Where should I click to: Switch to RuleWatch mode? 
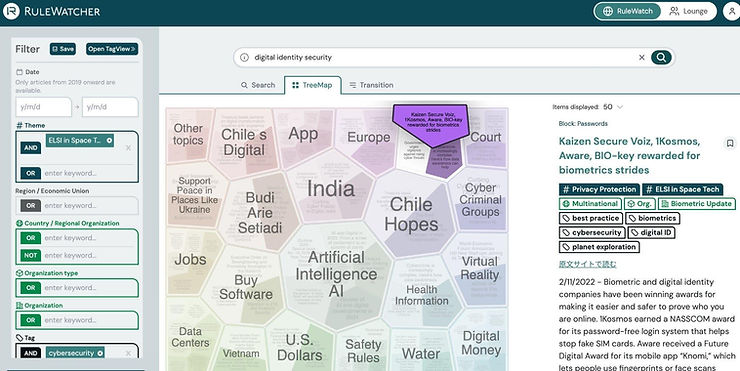pyautogui.click(x=628, y=11)
